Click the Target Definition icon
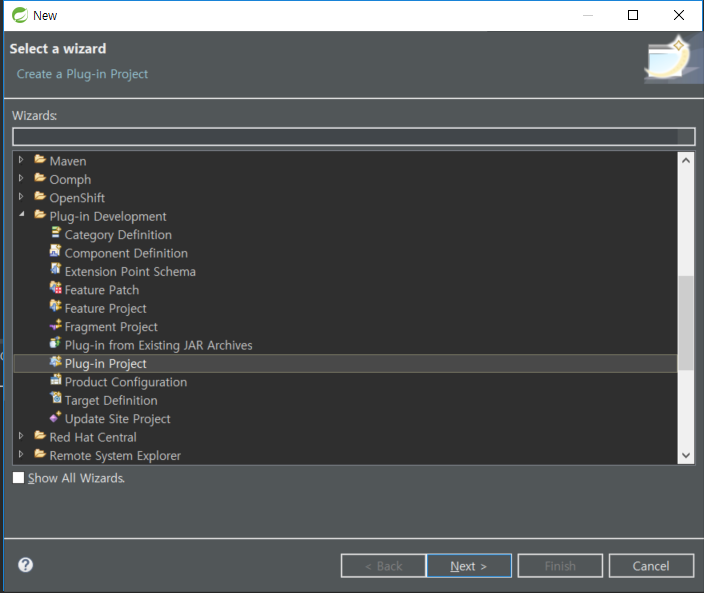This screenshot has height=593, width=704. (x=56, y=398)
